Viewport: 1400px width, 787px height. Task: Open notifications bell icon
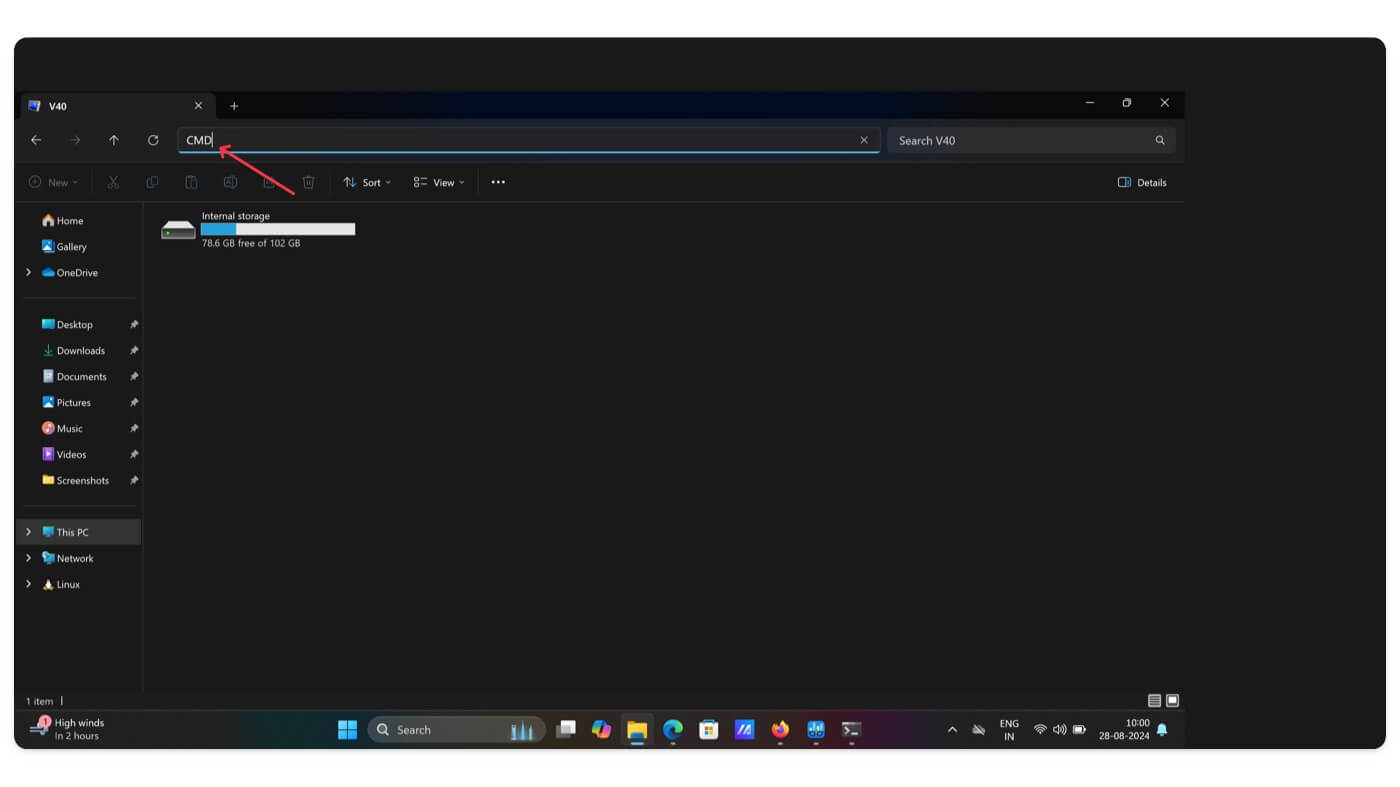[1162, 730]
